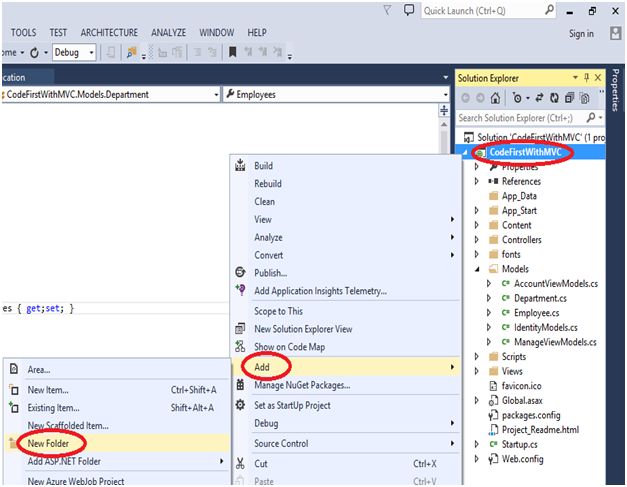Click the Area submenu icon
The height and width of the screenshot is (487, 627).
[x=14, y=369]
